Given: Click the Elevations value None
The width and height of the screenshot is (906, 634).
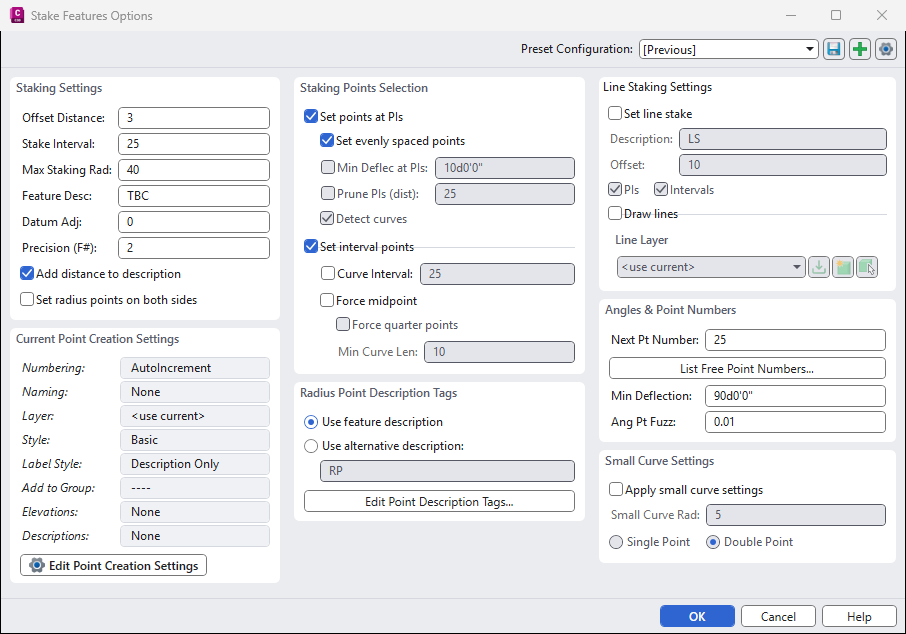Looking at the screenshot, I should (x=195, y=512).
